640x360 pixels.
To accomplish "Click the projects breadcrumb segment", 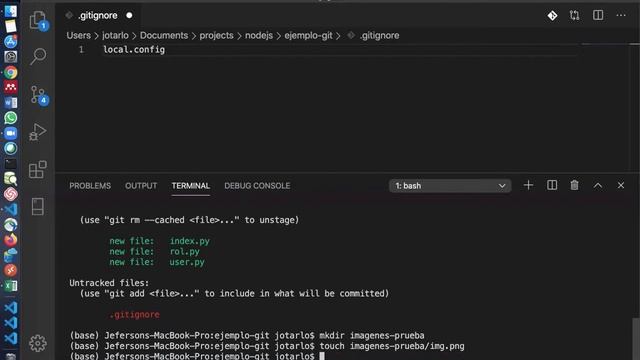I will point(216,36).
